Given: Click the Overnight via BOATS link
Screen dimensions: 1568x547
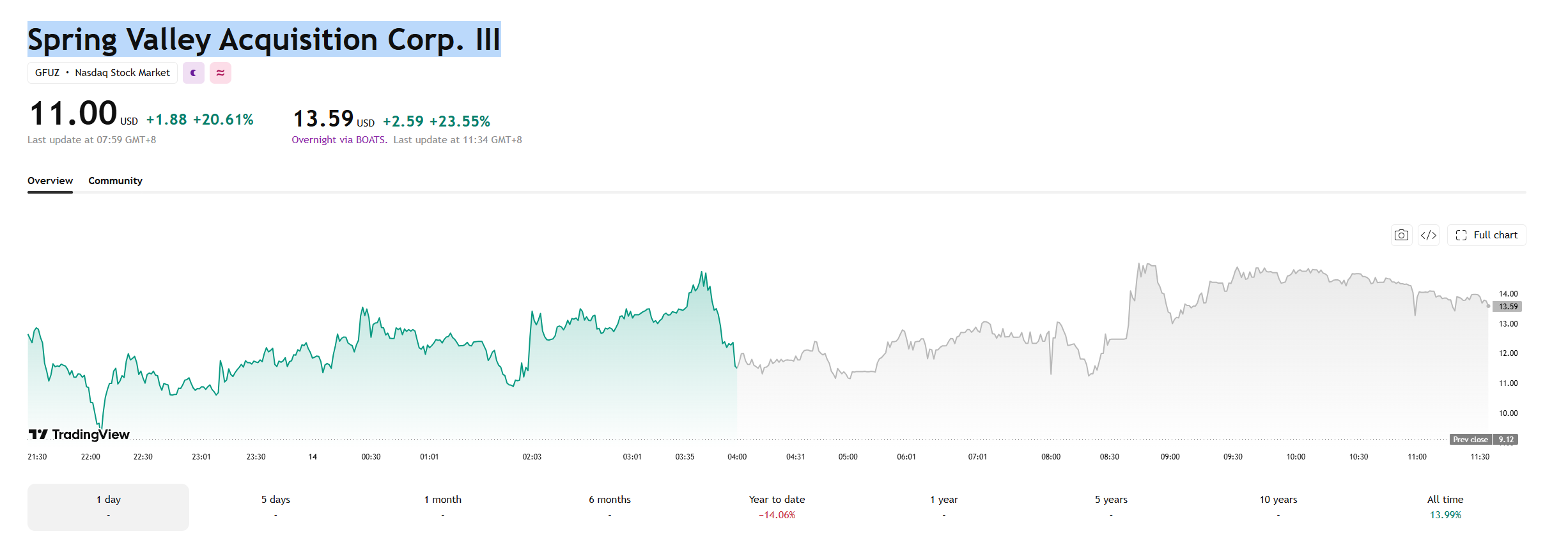Looking at the screenshot, I should [x=339, y=140].
